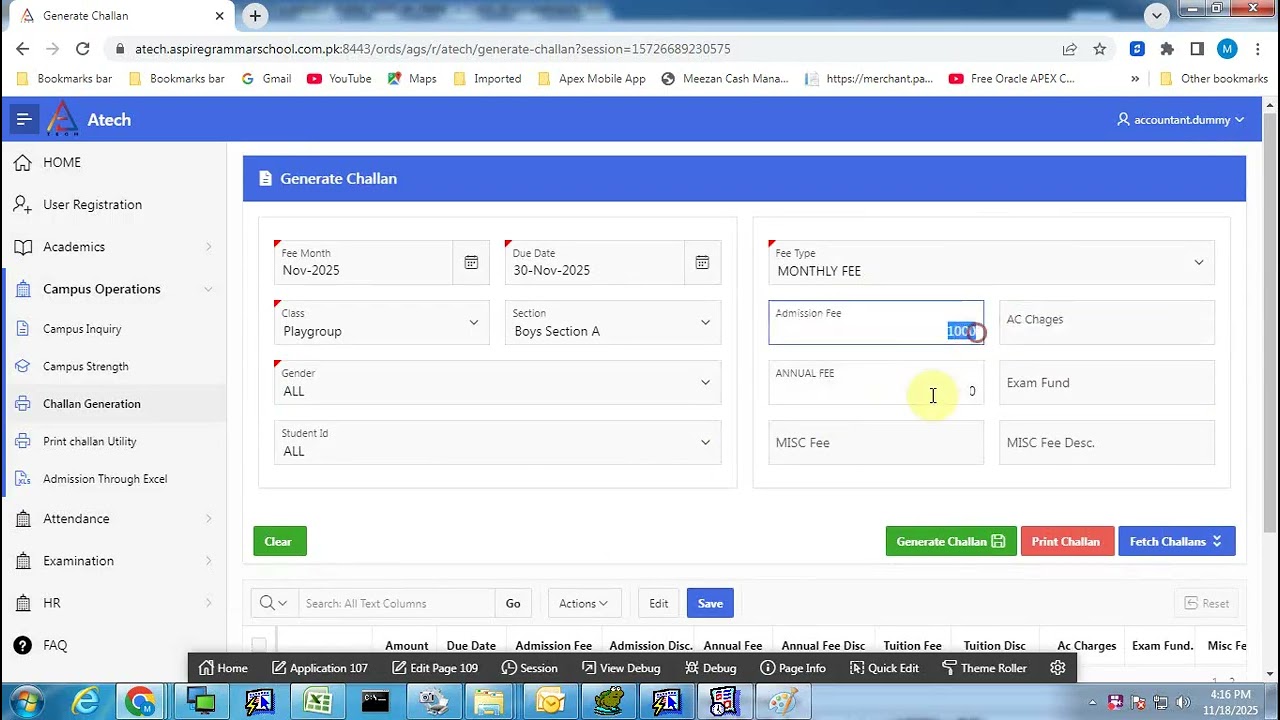
Task: Open developer toolbar settings gear
Action: tap(1057, 668)
